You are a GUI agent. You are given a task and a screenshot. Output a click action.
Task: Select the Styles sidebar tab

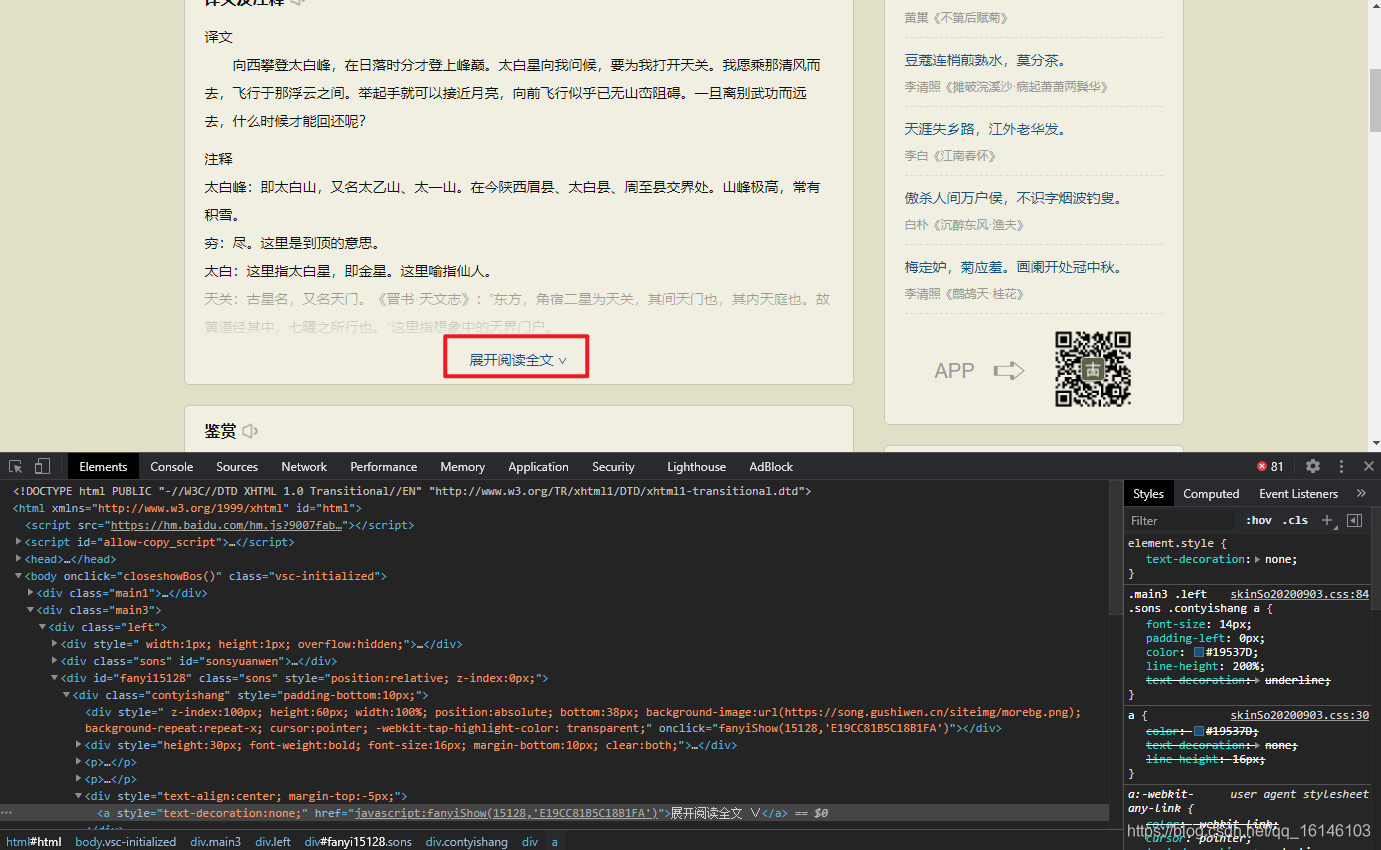1148,493
